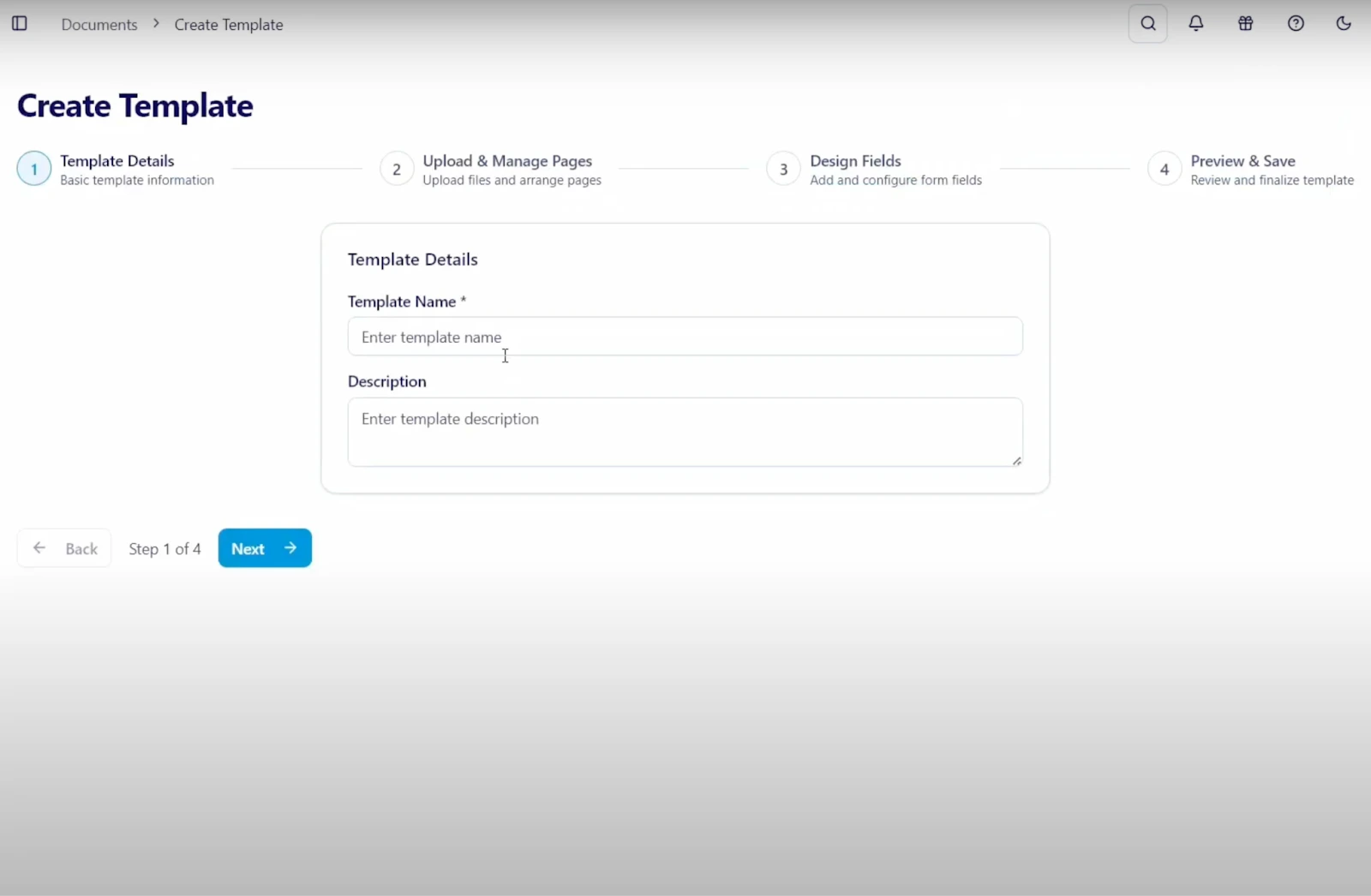The width and height of the screenshot is (1371, 896).
Task: Click the gift box icon
Action: click(1246, 24)
